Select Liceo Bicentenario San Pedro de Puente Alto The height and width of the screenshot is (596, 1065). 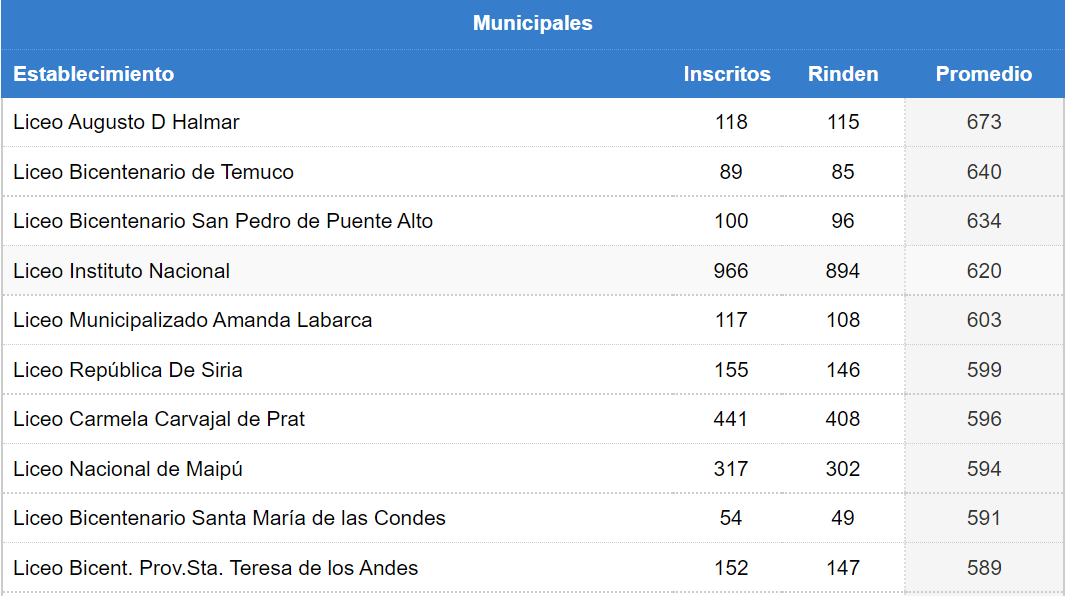coord(223,221)
